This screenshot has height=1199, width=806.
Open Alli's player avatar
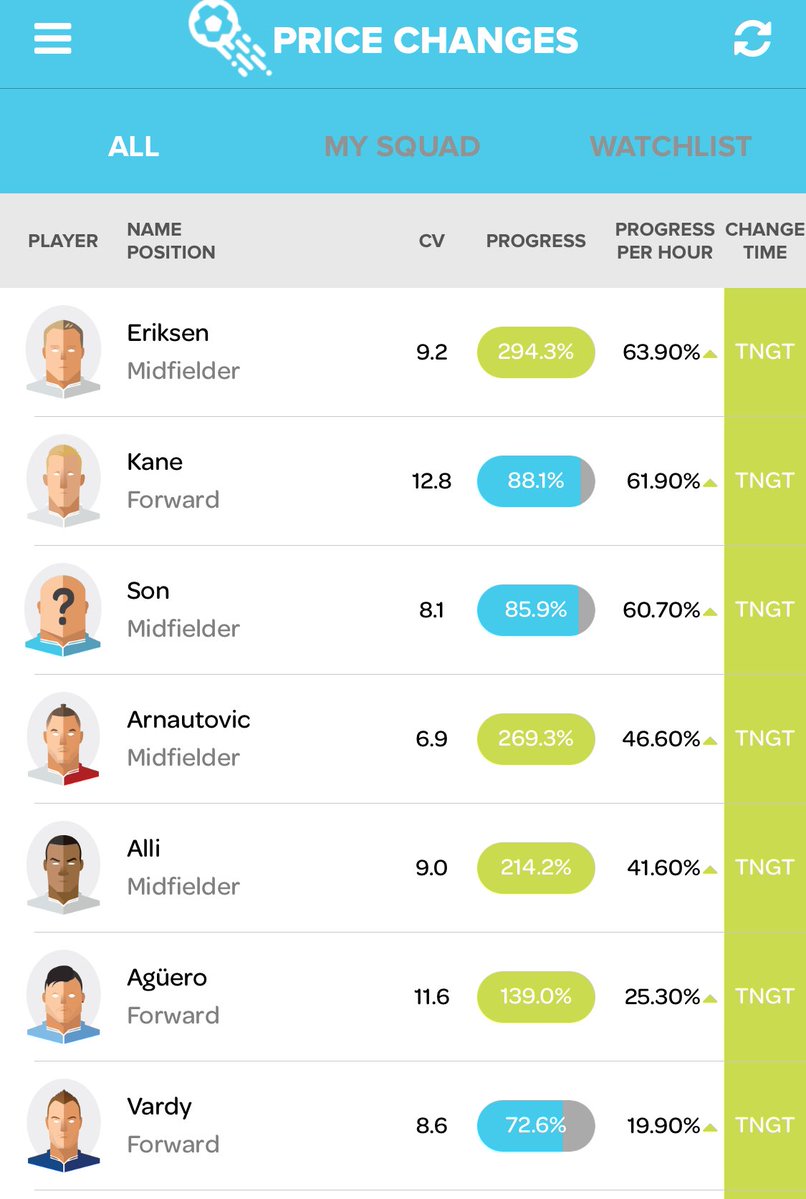point(63,867)
